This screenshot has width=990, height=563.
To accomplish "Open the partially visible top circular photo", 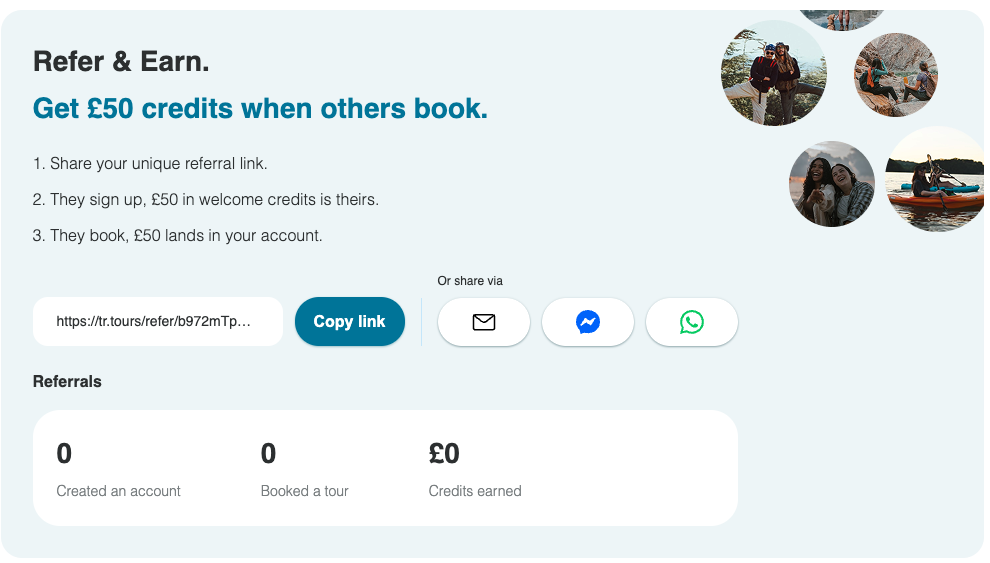I will 842,20.
